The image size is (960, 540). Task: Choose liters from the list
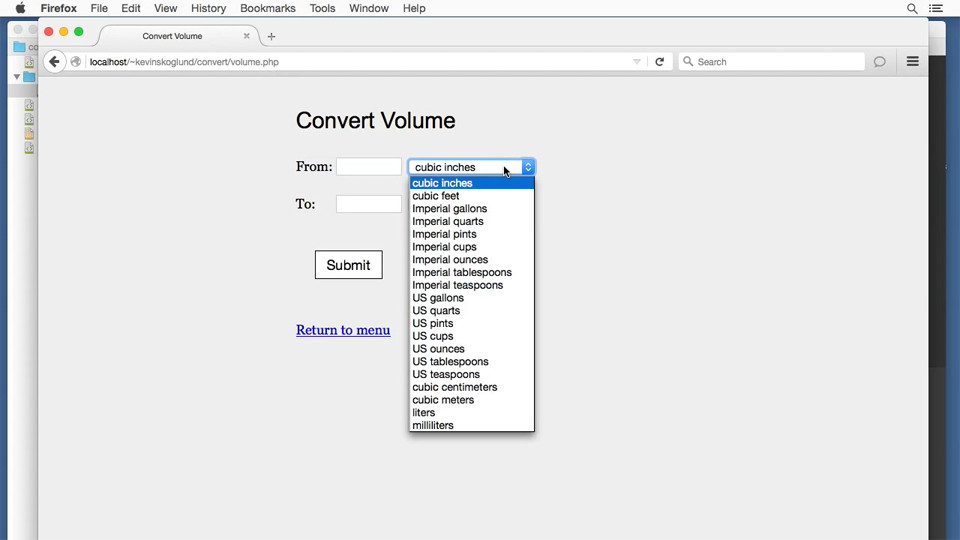(471, 413)
